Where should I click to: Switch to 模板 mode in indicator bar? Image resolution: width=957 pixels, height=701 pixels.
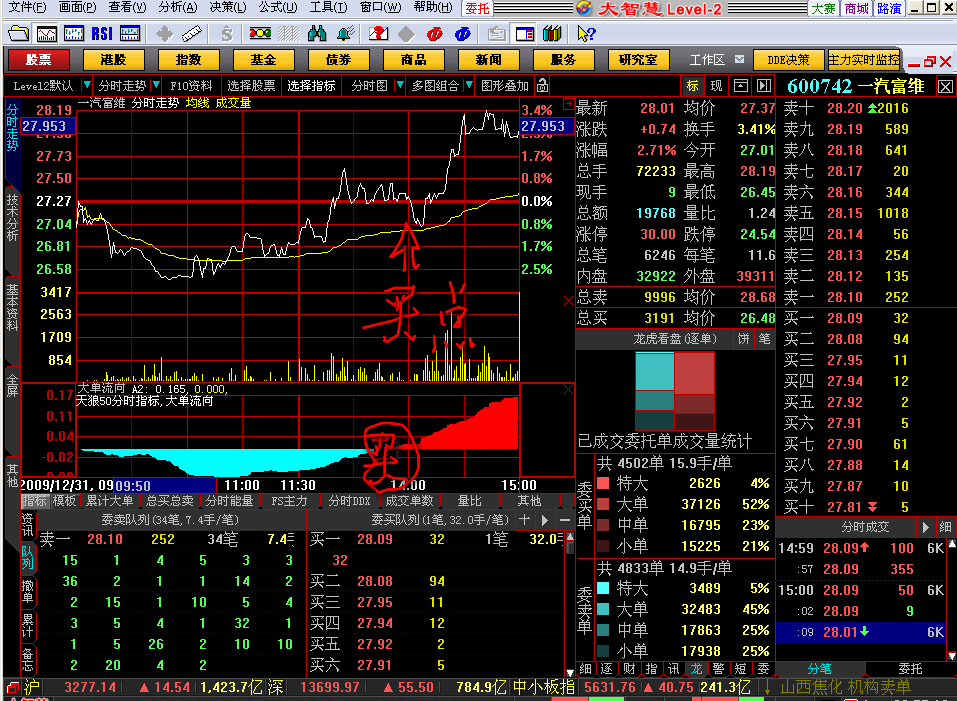click(64, 501)
